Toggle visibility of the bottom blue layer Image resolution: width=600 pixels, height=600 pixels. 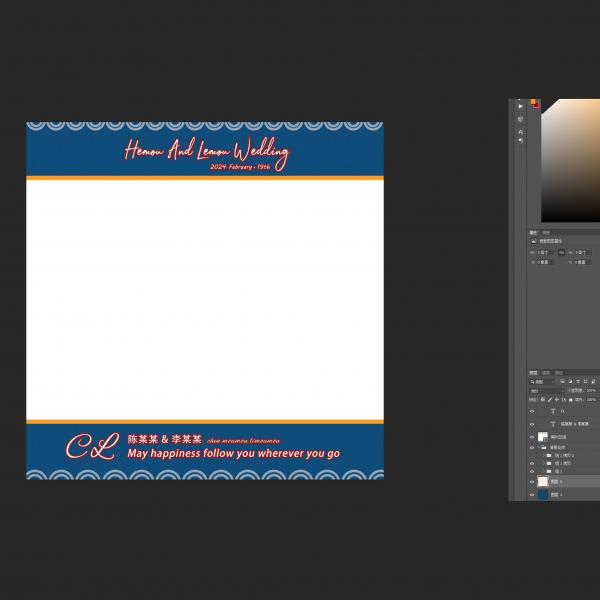point(532,494)
